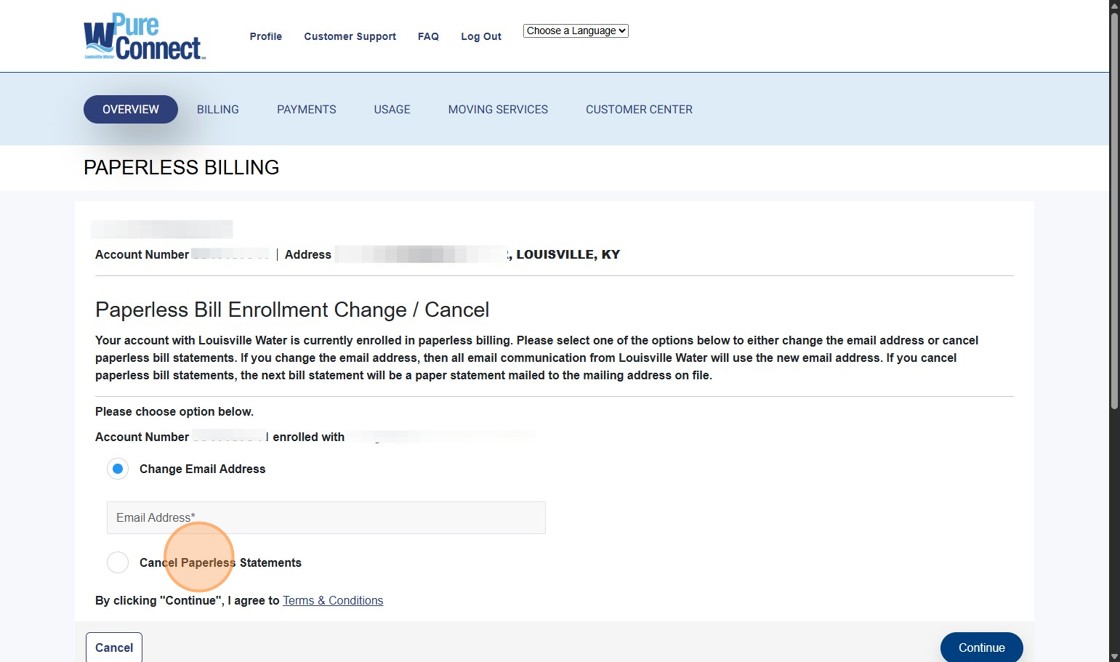Click the Pure Connect logo
Image resolution: width=1120 pixels, height=662 pixels.
point(144,37)
